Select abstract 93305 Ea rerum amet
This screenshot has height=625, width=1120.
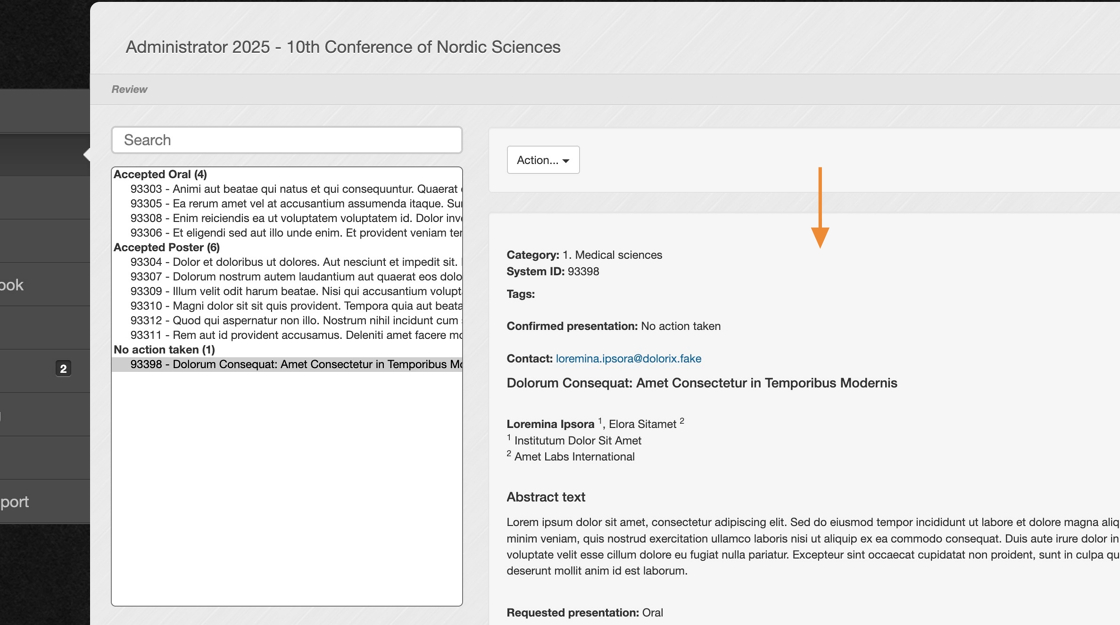287,204
